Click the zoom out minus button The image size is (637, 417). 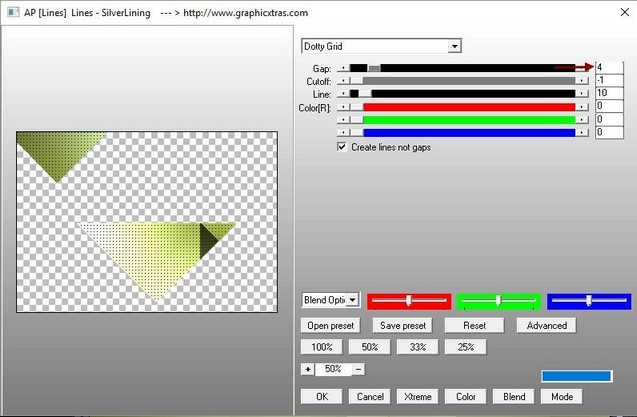358,369
